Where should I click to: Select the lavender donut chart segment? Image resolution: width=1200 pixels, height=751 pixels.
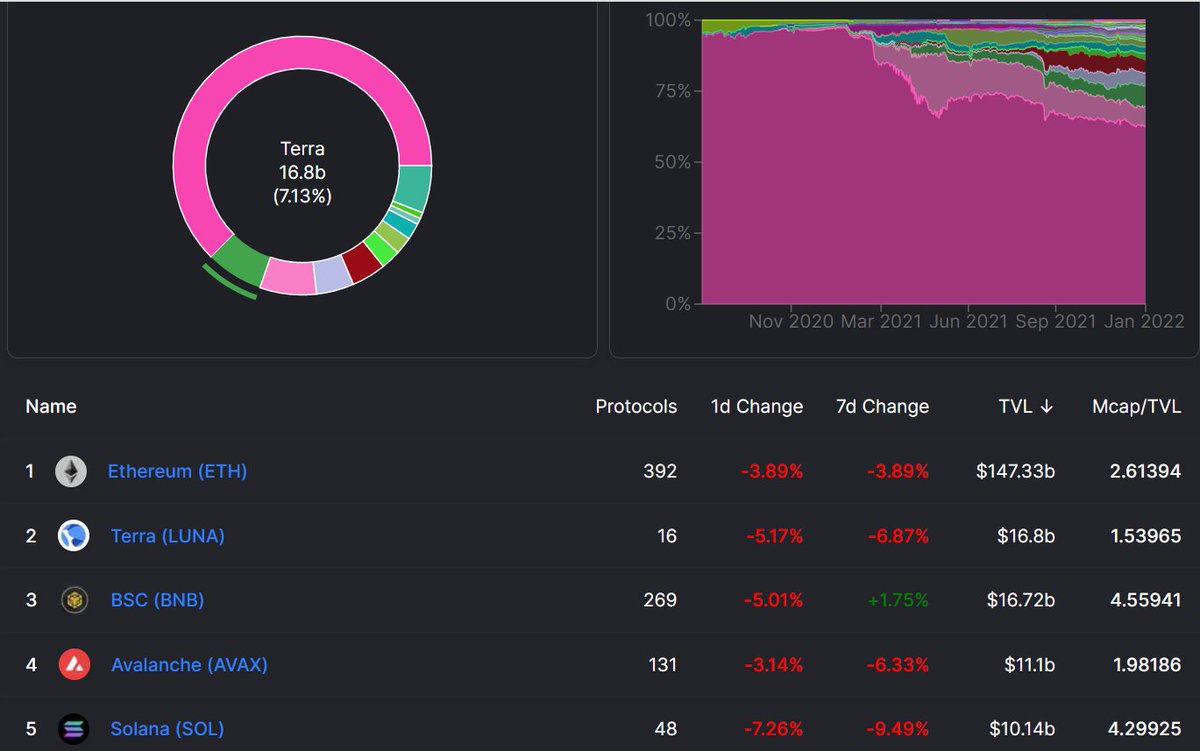[334, 274]
